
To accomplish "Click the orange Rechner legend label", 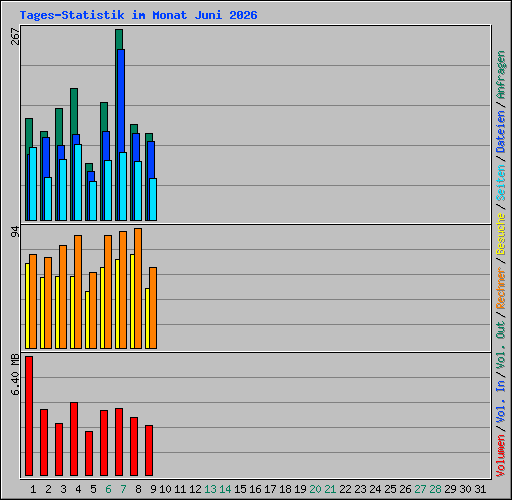I will coord(501,288).
